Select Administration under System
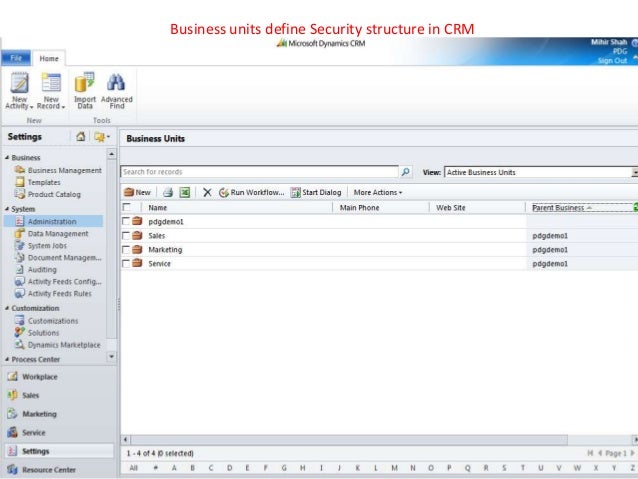 coord(53,221)
